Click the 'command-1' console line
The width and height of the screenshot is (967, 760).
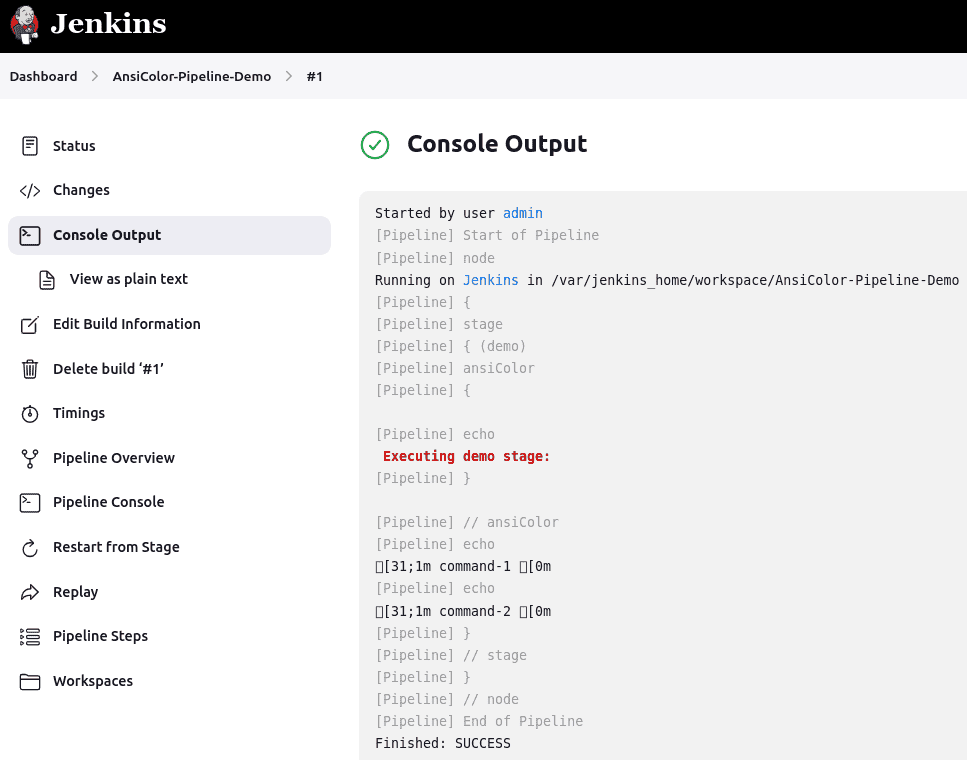point(463,566)
